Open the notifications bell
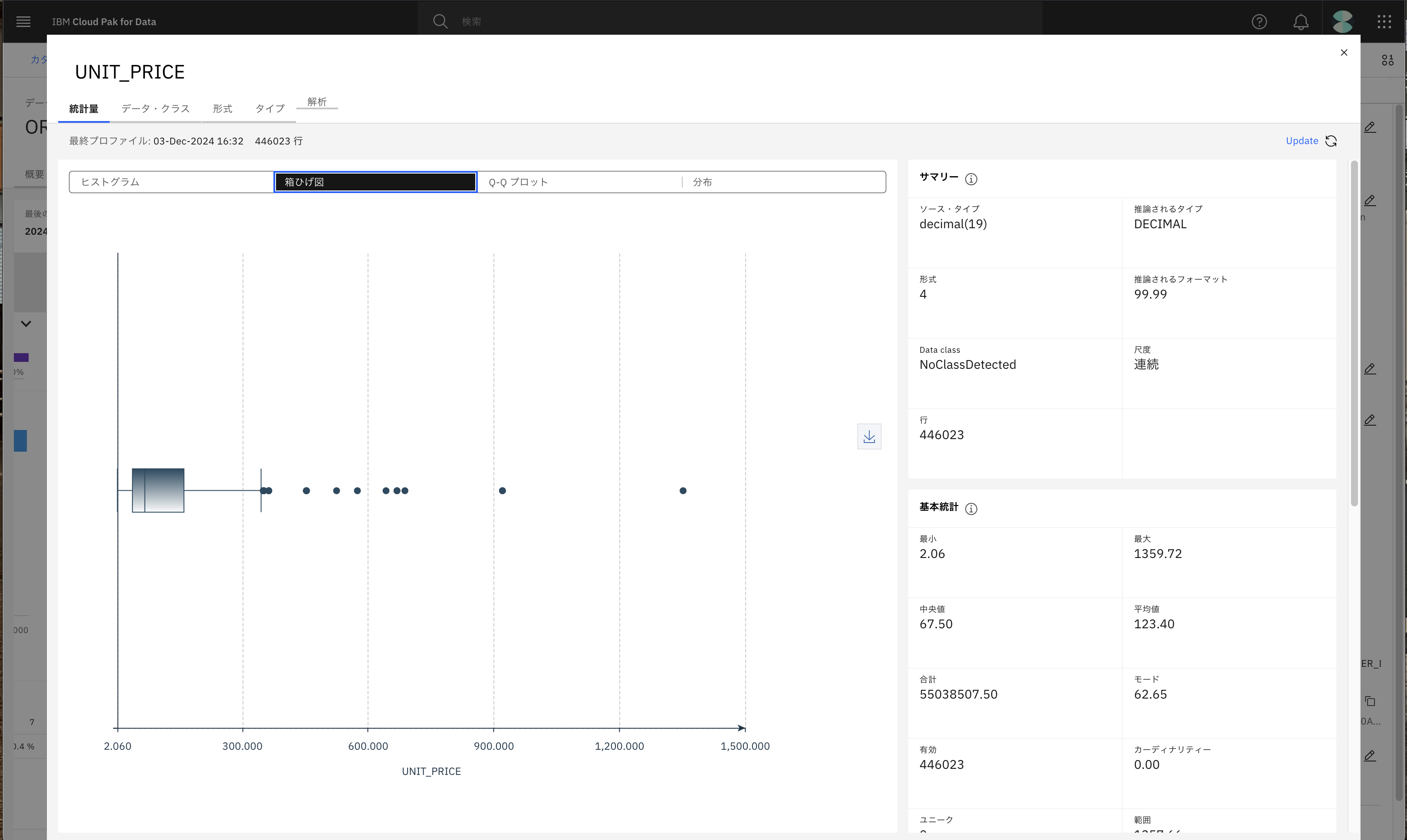The width and height of the screenshot is (1407, 840). [x=1301, y=22]
